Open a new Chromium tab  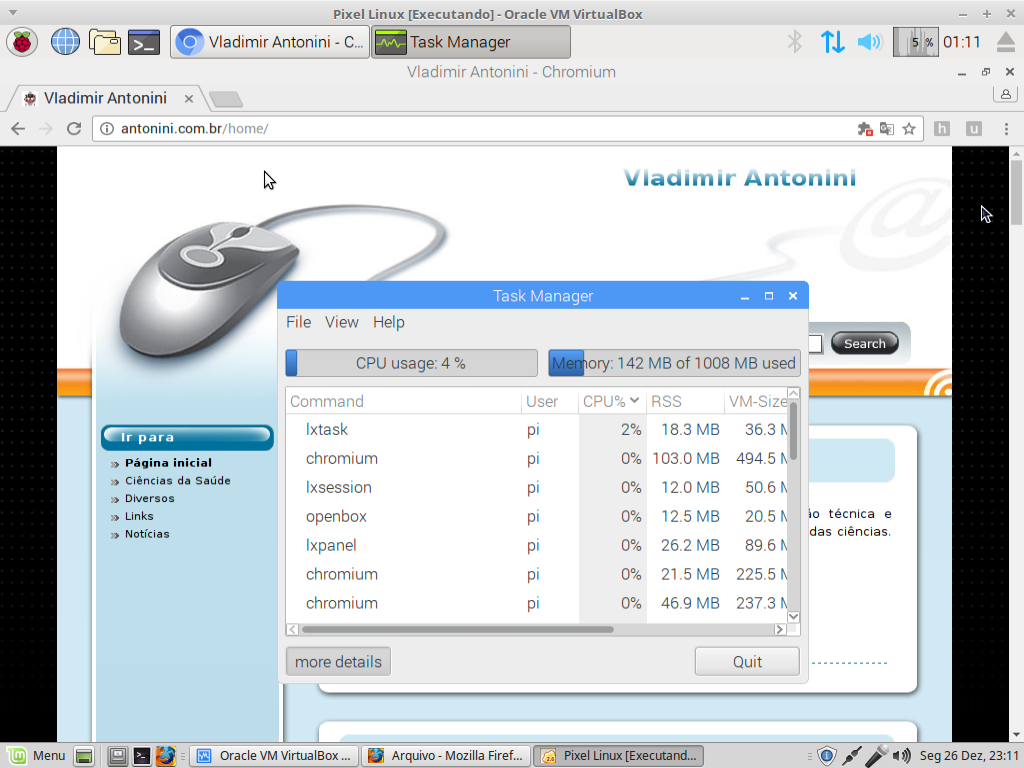coord(227,99)
